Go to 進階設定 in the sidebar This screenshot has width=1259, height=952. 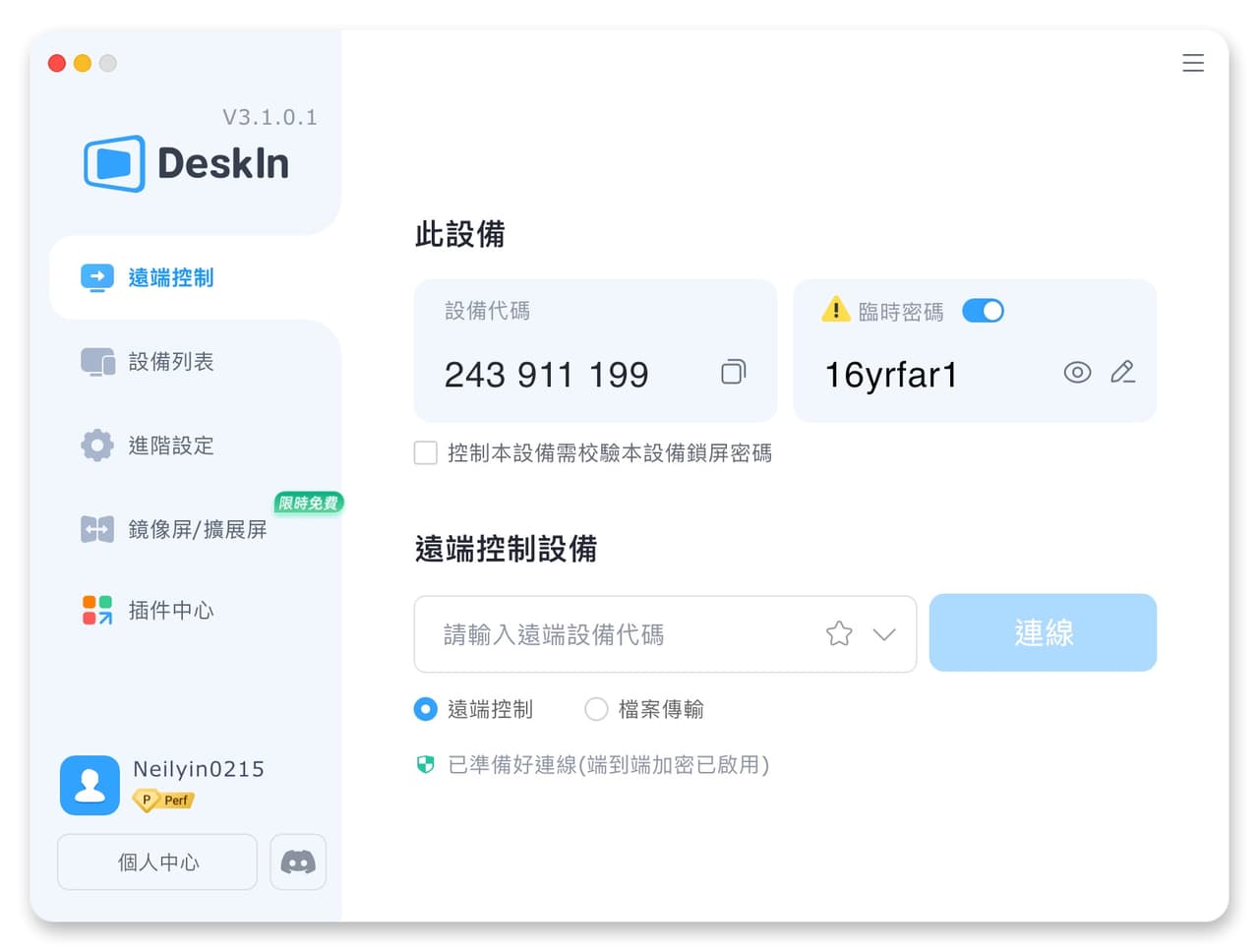[x=195, y=446]
